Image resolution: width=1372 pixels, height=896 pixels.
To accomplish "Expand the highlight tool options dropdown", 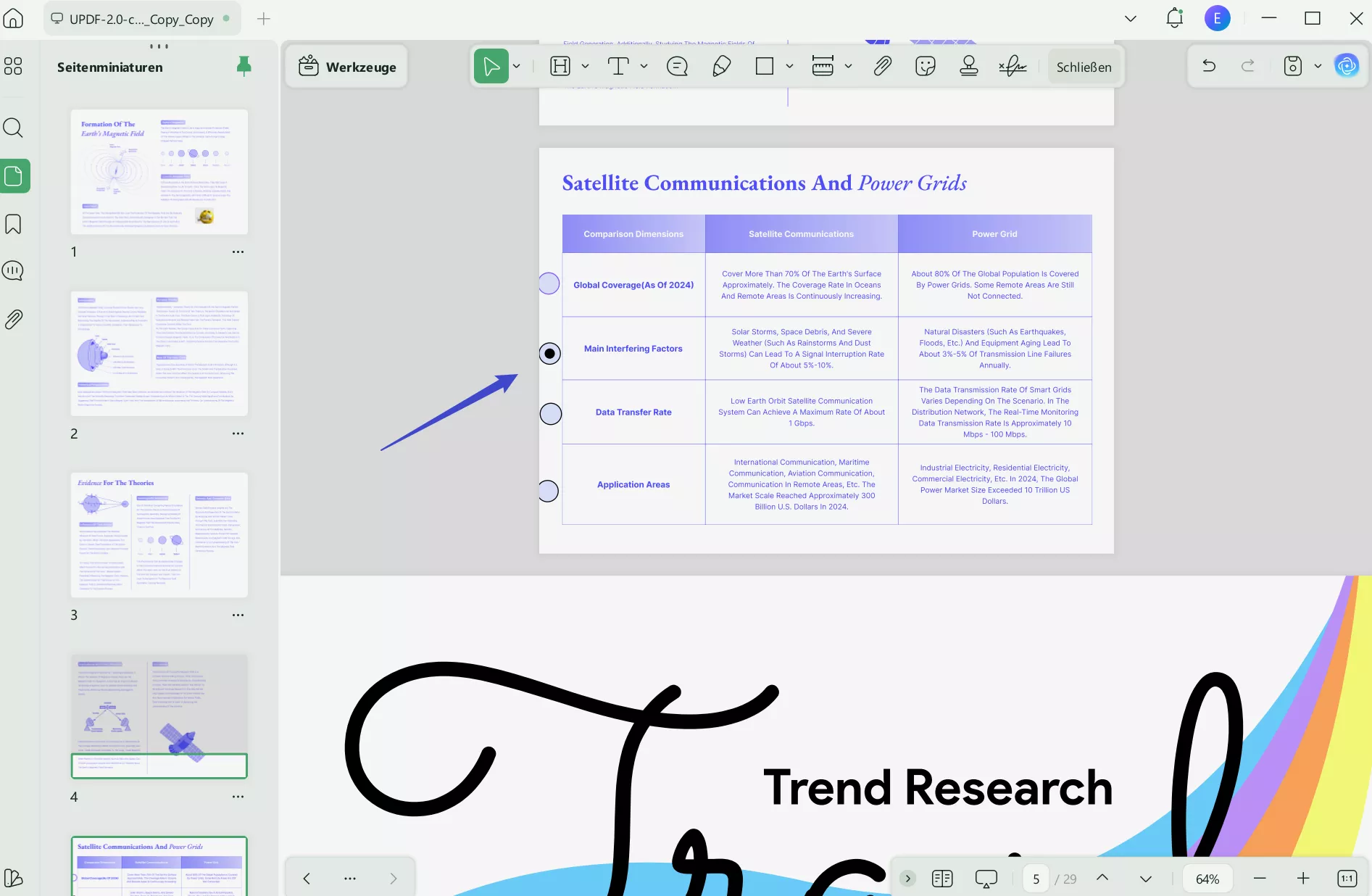I will [585, 66].
